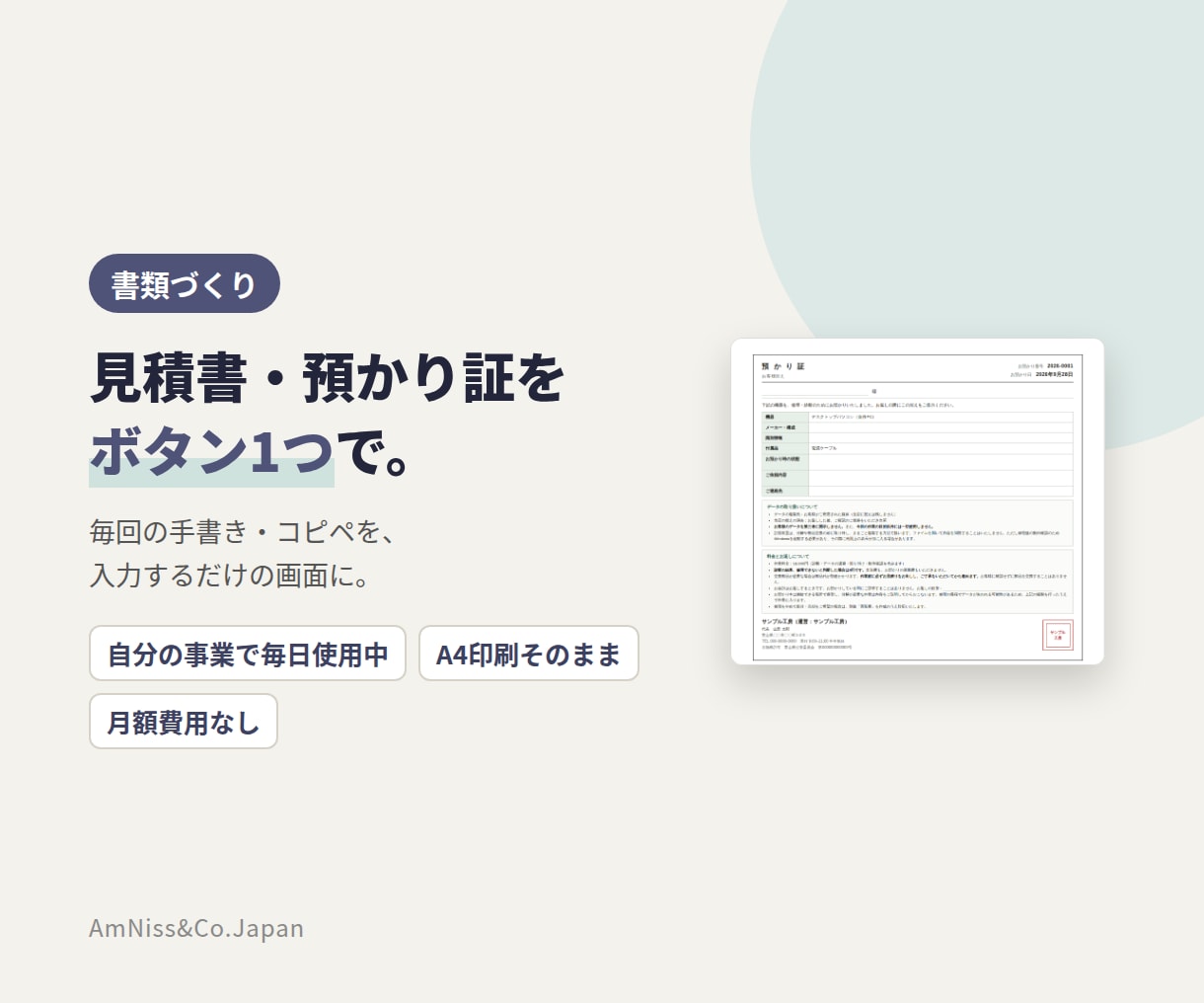Click the headline line 見積書・預かり証を

tap(328, 378)
